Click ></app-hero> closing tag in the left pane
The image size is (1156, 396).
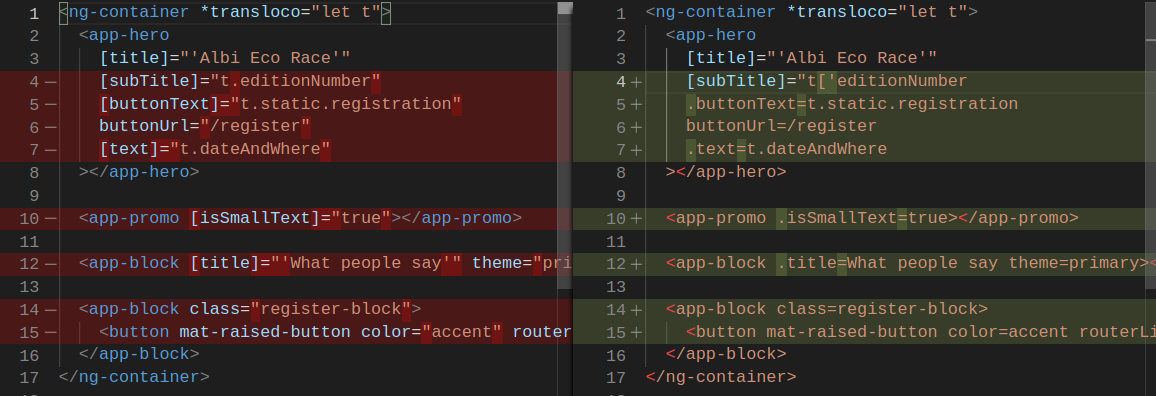[139, 173]
